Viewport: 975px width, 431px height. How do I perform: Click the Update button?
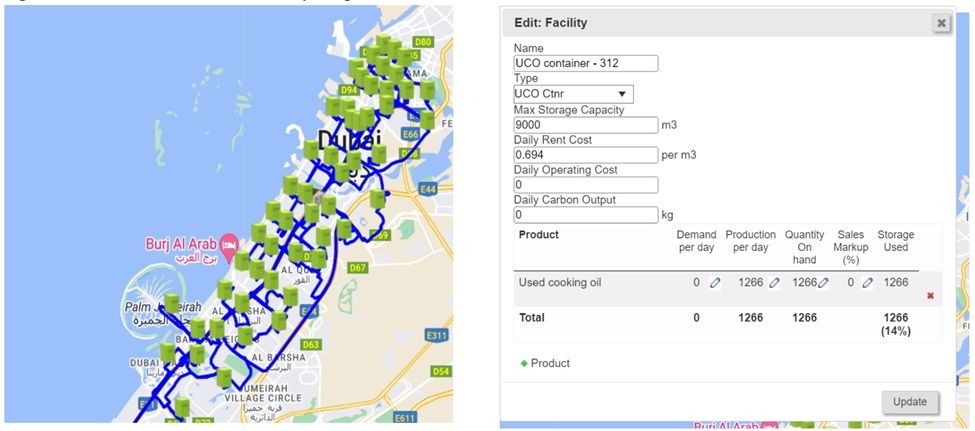910,402
